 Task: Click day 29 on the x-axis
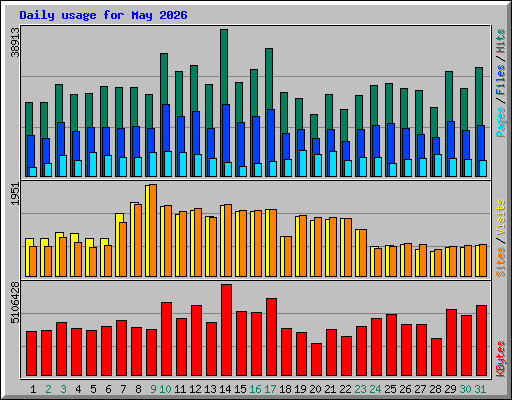(x=450, y=389)
